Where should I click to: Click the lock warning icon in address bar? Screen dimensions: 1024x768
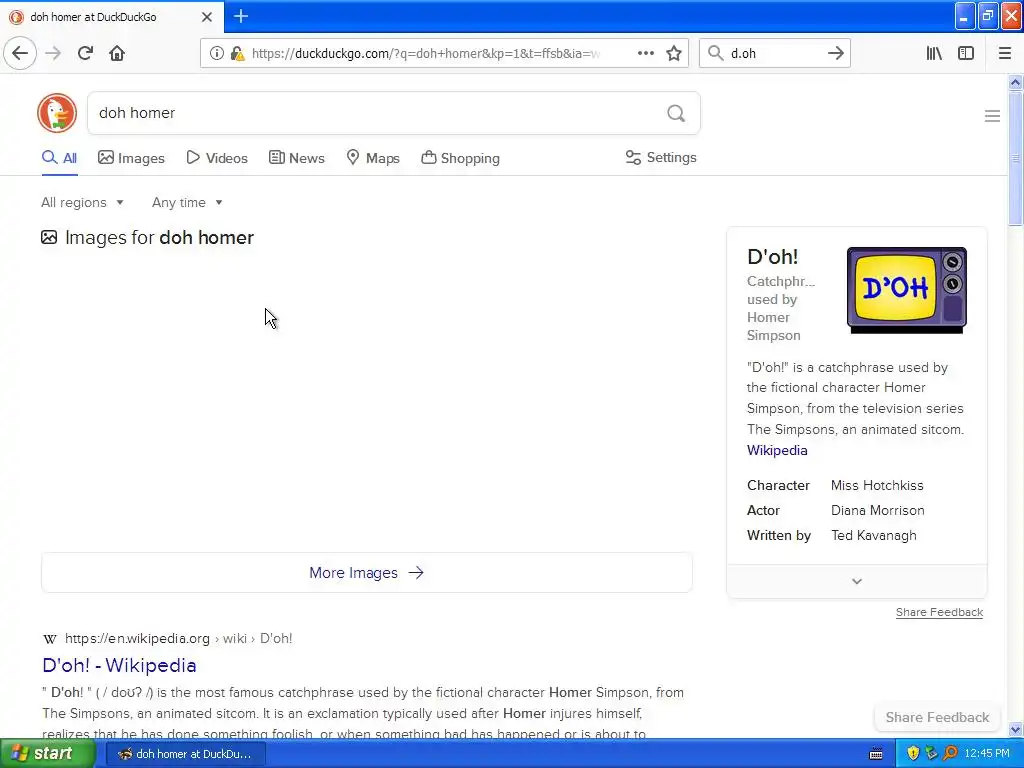(x=237, y=54)
